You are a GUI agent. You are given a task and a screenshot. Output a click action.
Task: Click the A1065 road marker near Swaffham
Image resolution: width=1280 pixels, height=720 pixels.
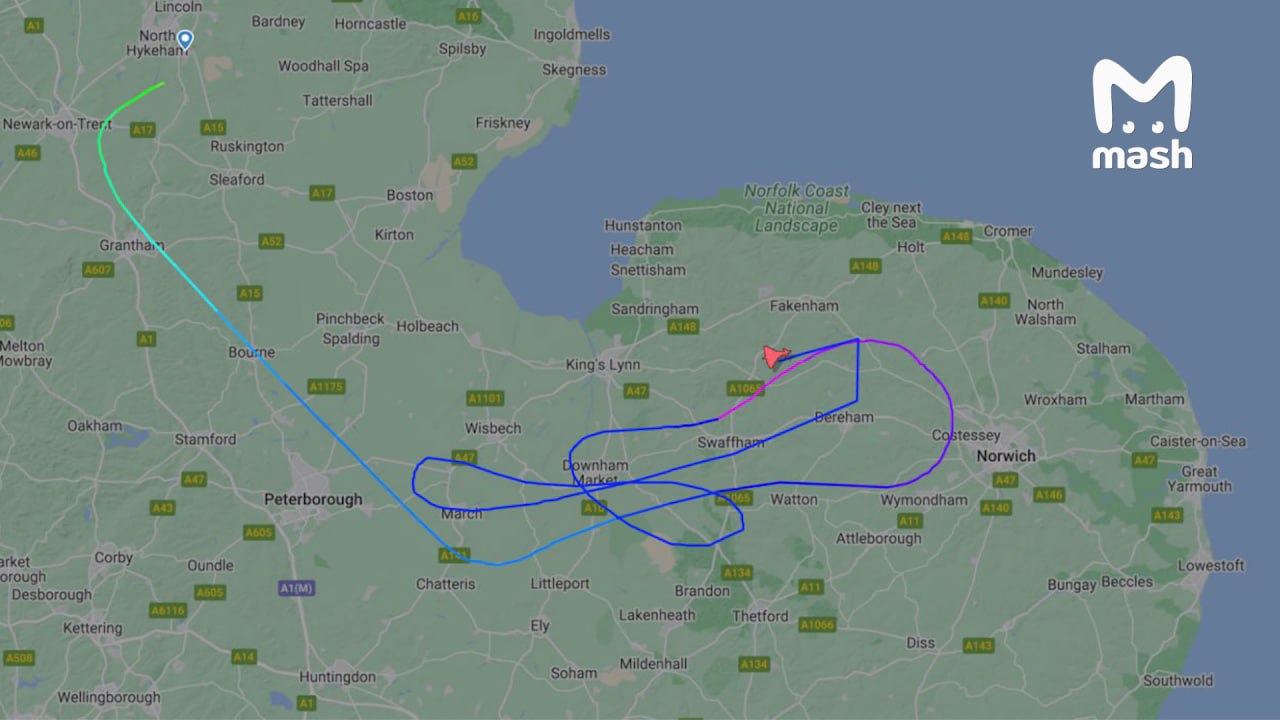745,388
